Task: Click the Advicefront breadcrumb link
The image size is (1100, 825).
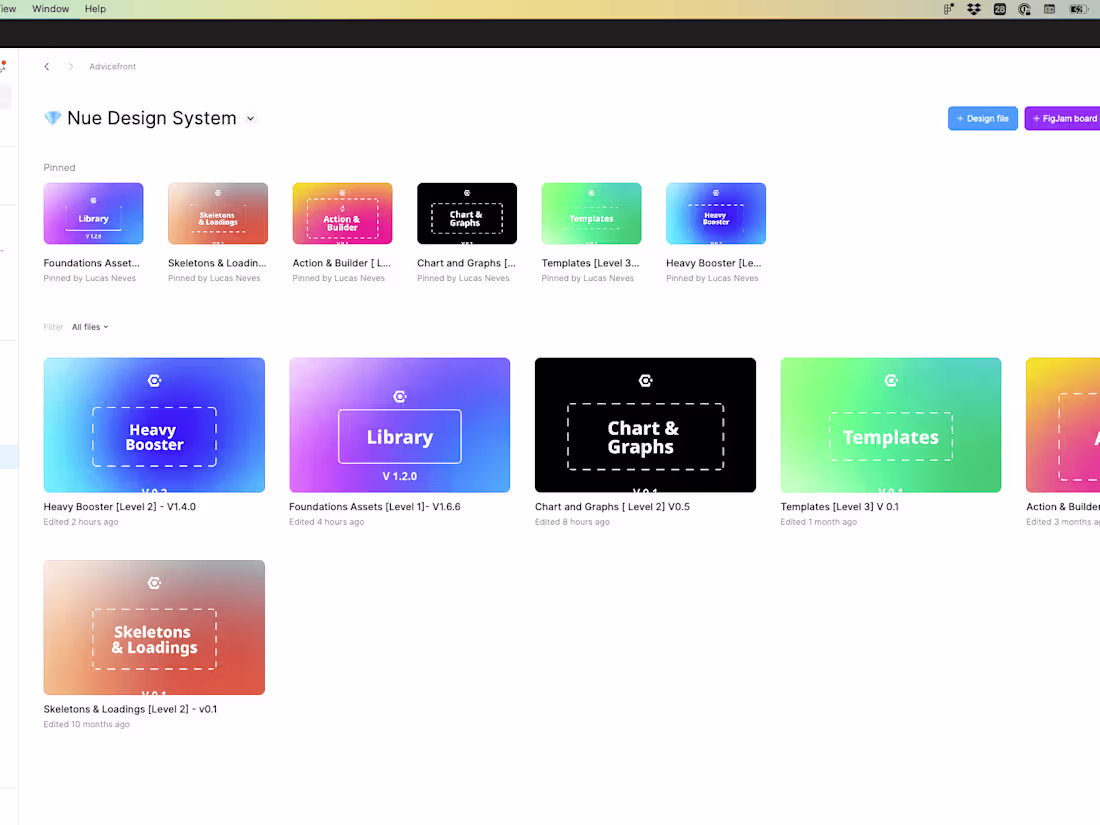Action: coord(112,66)
